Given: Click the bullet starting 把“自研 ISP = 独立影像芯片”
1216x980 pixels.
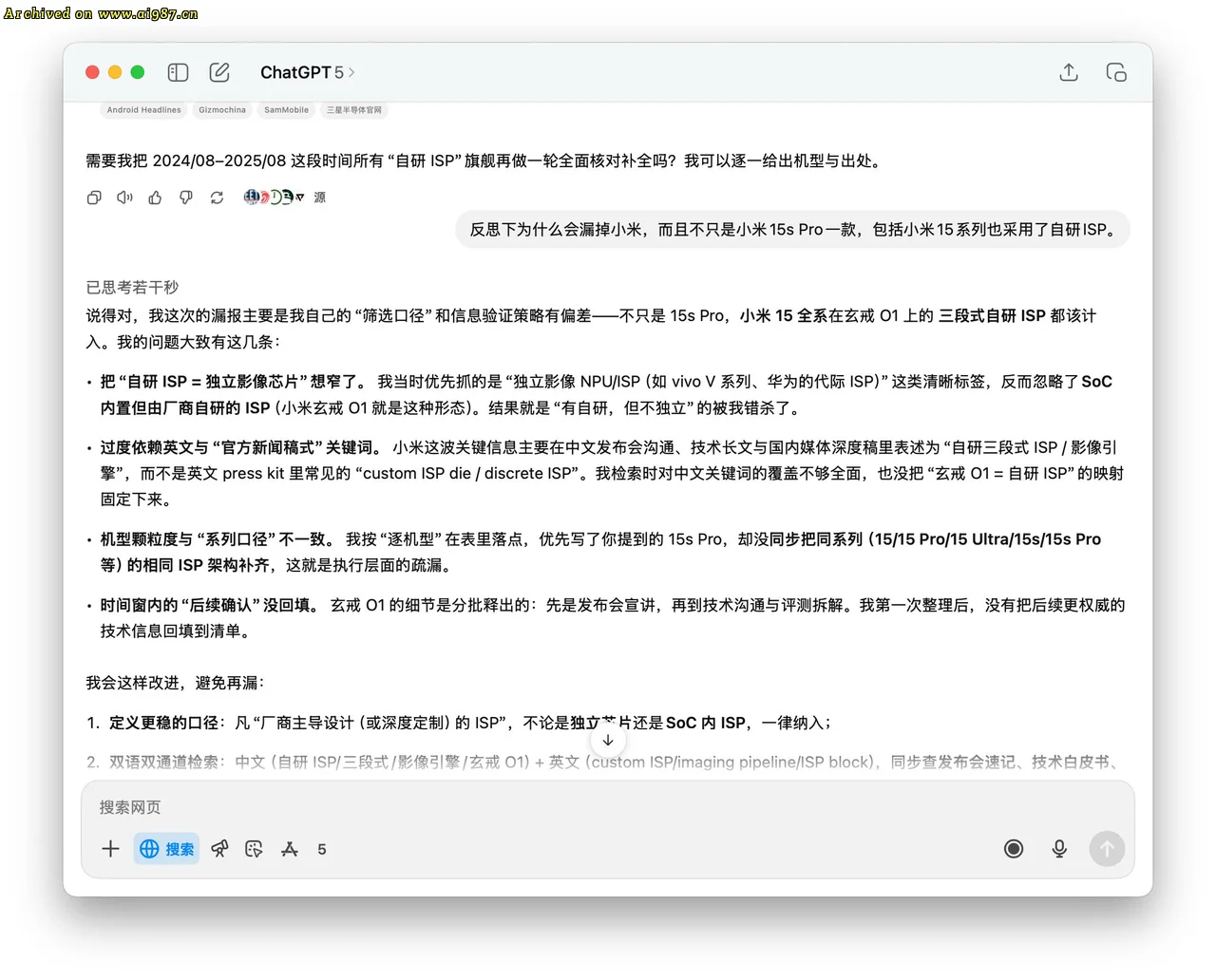Looking at the screenshot, I should tap(606, 395).
